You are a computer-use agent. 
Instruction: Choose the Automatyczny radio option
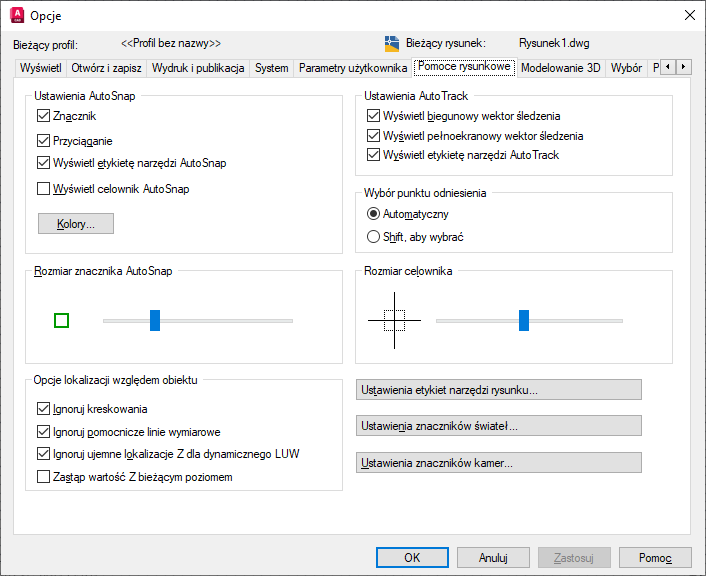point(374,214)
